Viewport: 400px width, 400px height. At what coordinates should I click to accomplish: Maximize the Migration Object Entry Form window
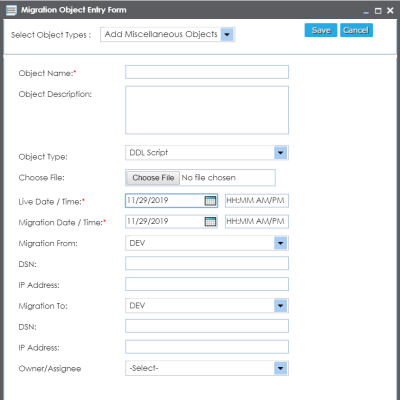click(x=378, y=11)
